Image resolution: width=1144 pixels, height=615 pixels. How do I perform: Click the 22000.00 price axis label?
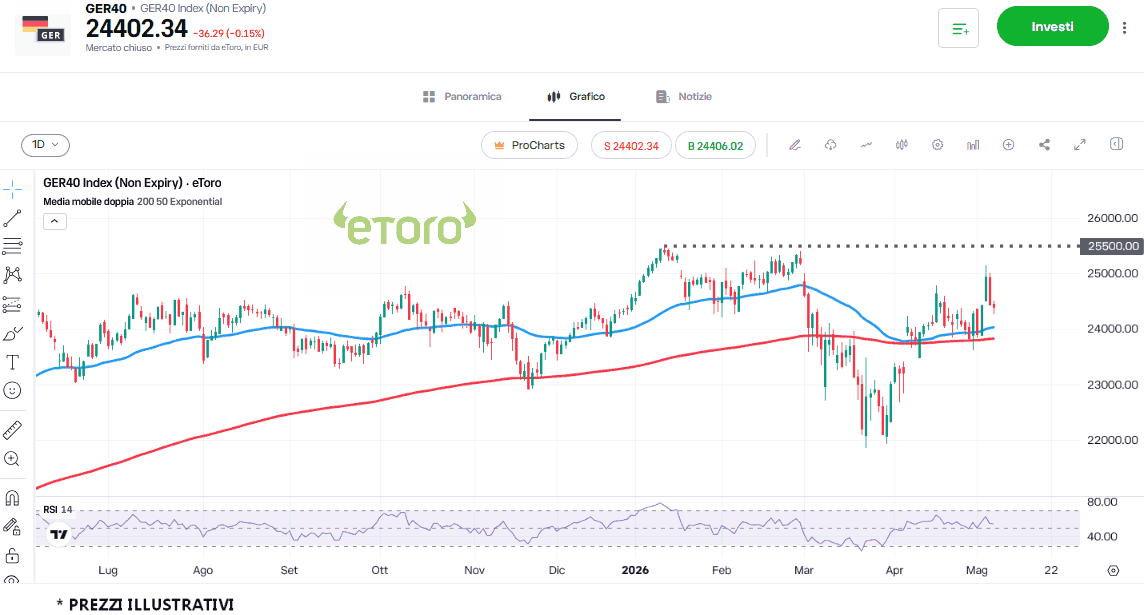(1112, 440)
